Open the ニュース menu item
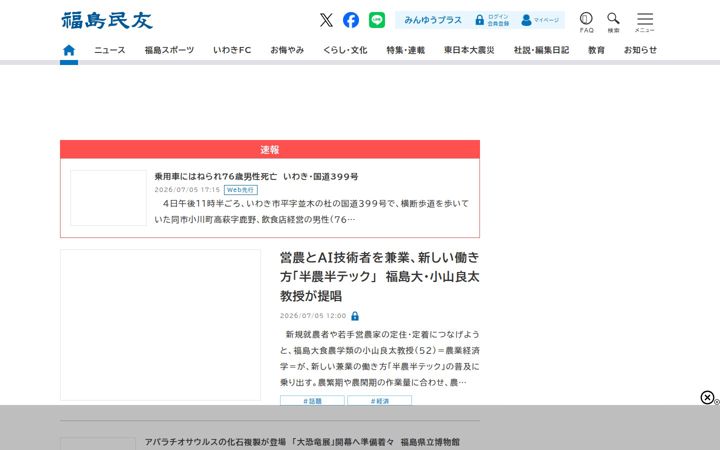 [109, 50]
